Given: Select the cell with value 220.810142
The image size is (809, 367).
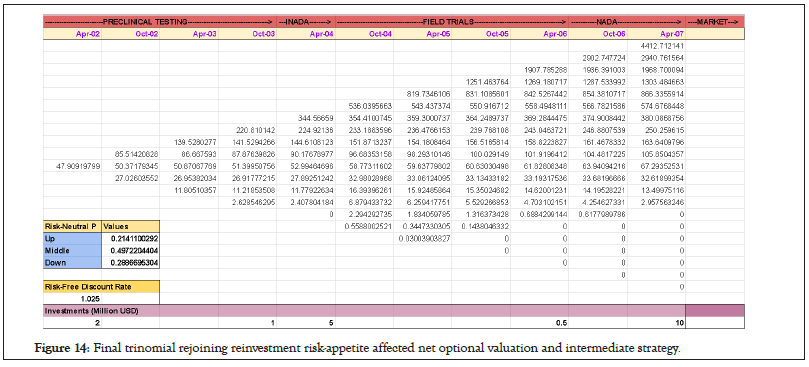Looking at the screenshot, I should [248, 130].
